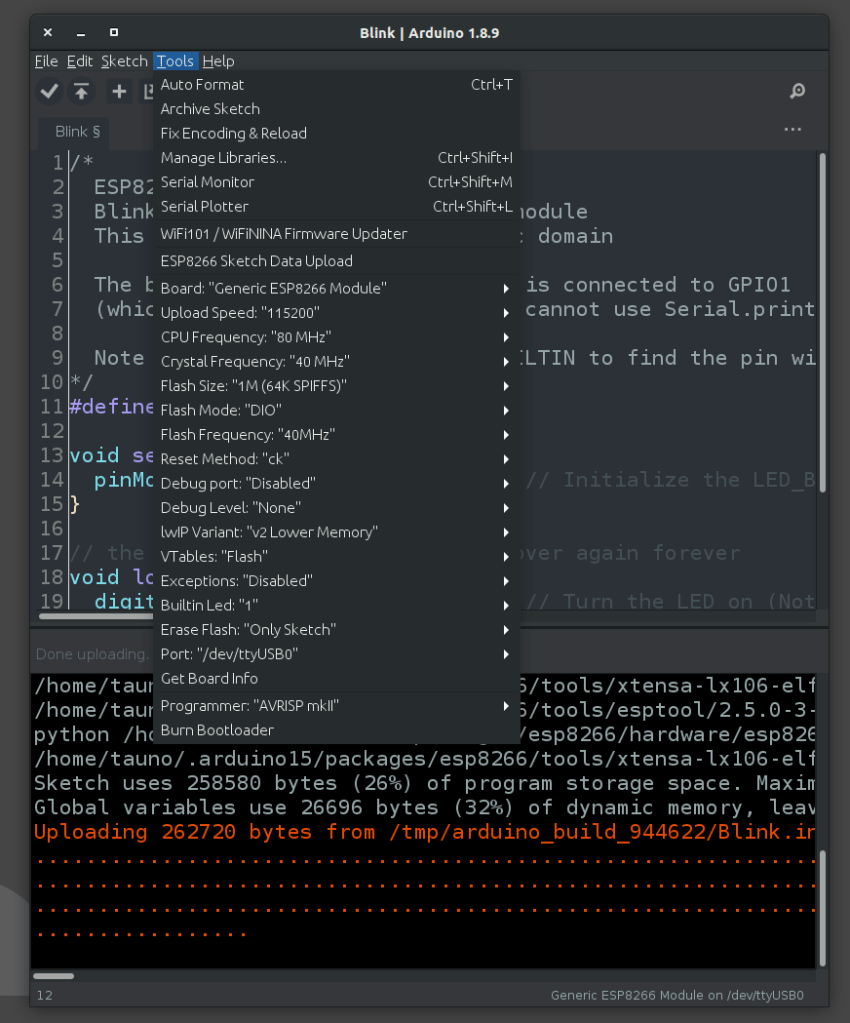Expand the Port submenu
The height and width of the screenshot is (1023, 850).
tap(335, 654)
